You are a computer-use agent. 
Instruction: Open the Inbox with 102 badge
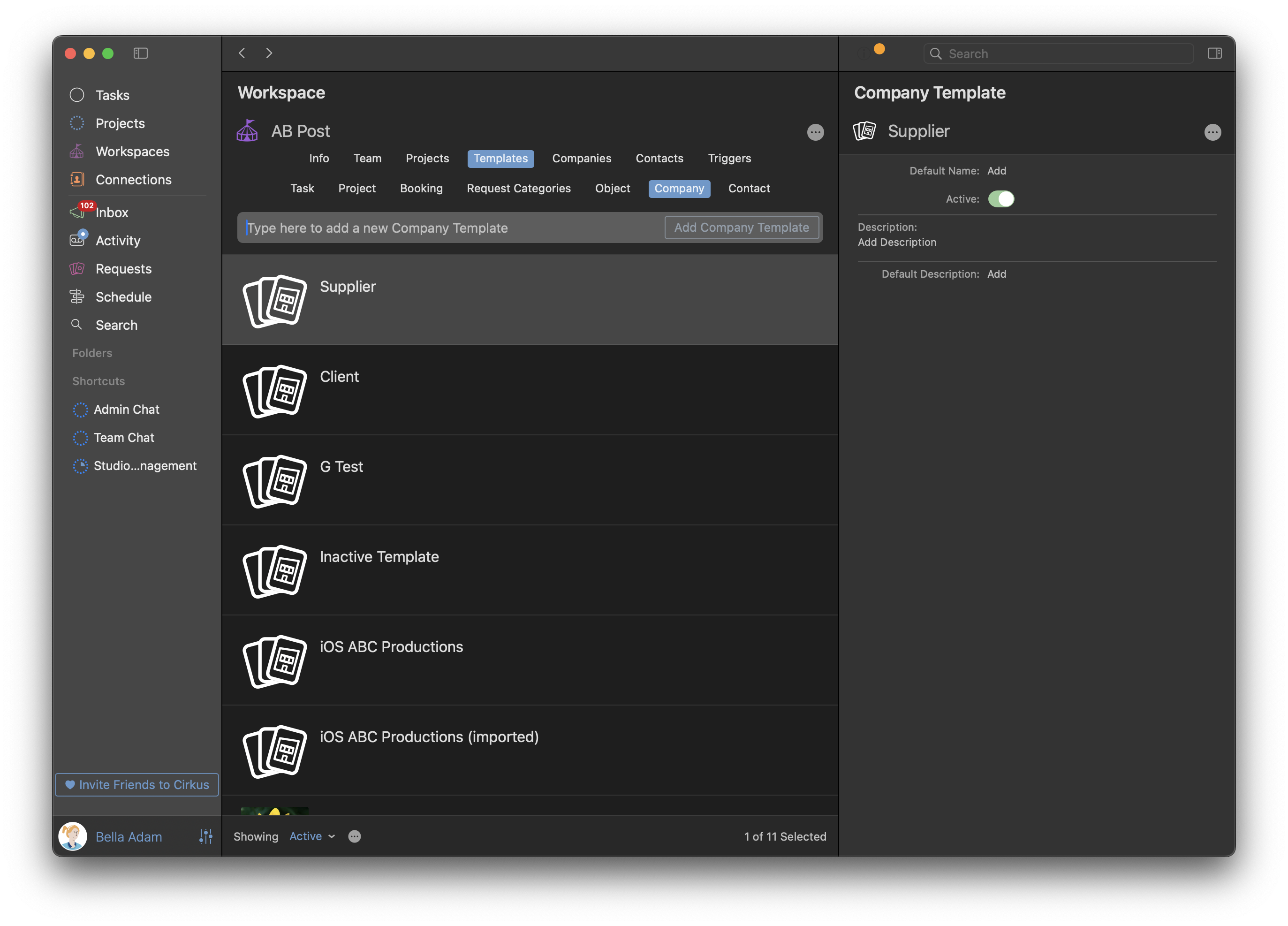pos(111,213)
